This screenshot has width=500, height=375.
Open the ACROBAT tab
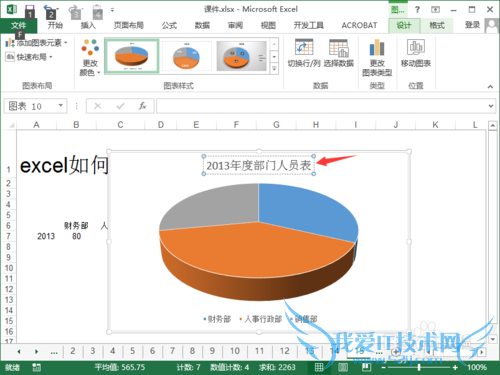[359, 25]
